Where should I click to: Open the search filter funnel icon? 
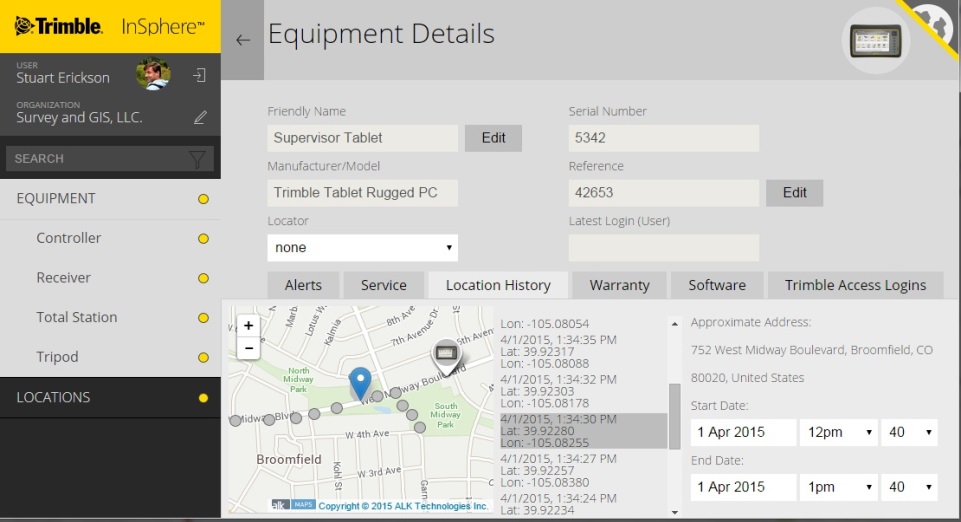click(x=197, y=159)
